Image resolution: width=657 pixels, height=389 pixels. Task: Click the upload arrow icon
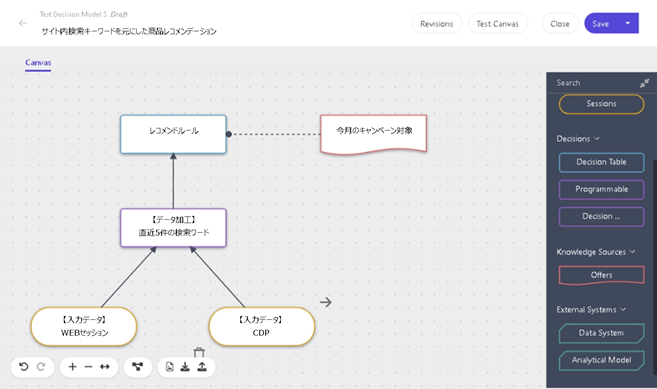point(202,367)
